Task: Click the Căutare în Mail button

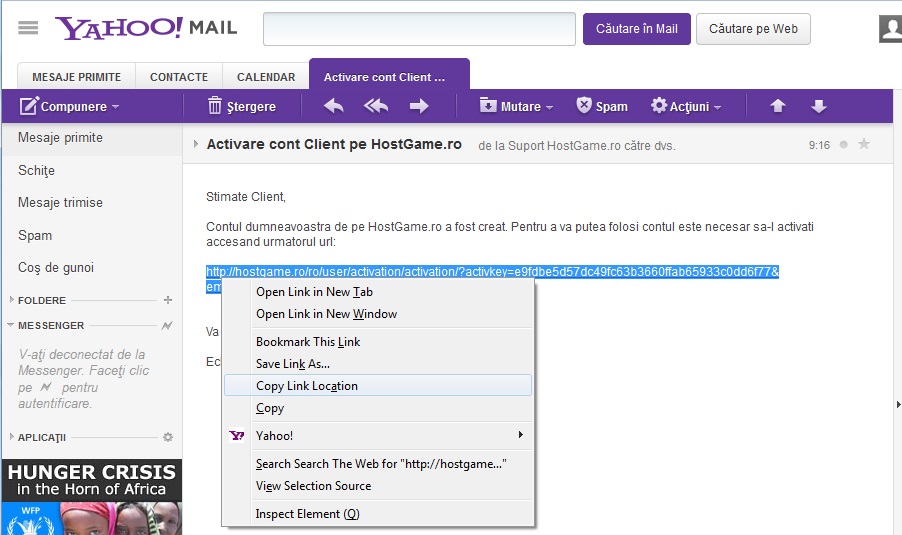Action: click(637, 29)
